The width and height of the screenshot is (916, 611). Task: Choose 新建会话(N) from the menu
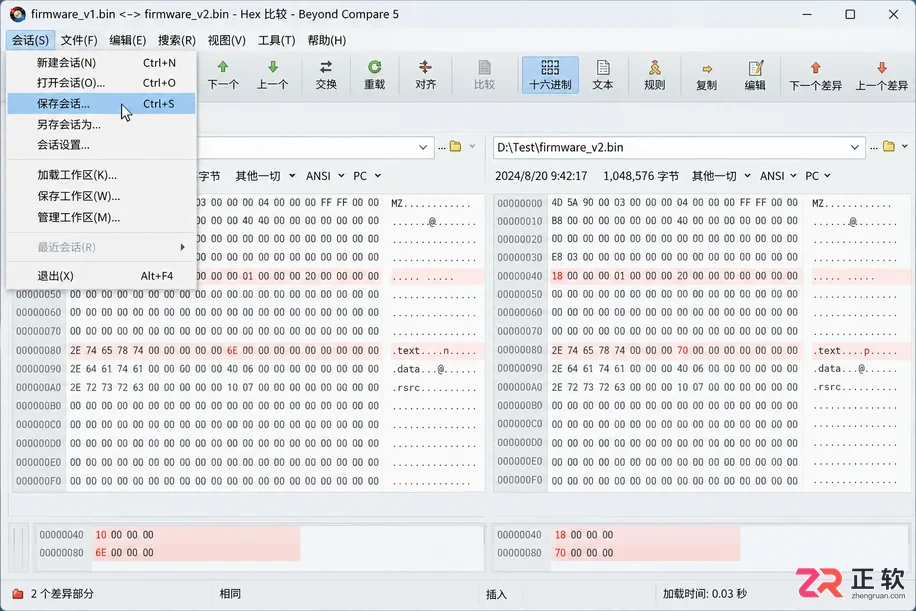[101, 63]
